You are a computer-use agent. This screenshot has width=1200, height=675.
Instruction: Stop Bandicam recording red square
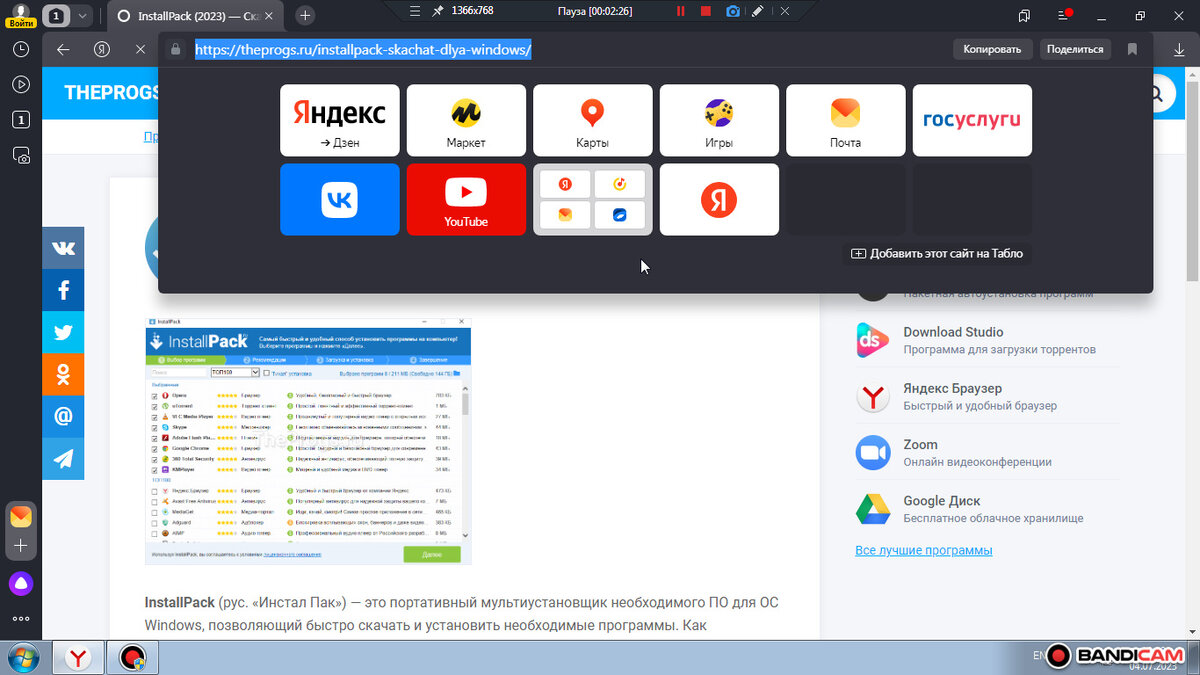tap(706, 11)
